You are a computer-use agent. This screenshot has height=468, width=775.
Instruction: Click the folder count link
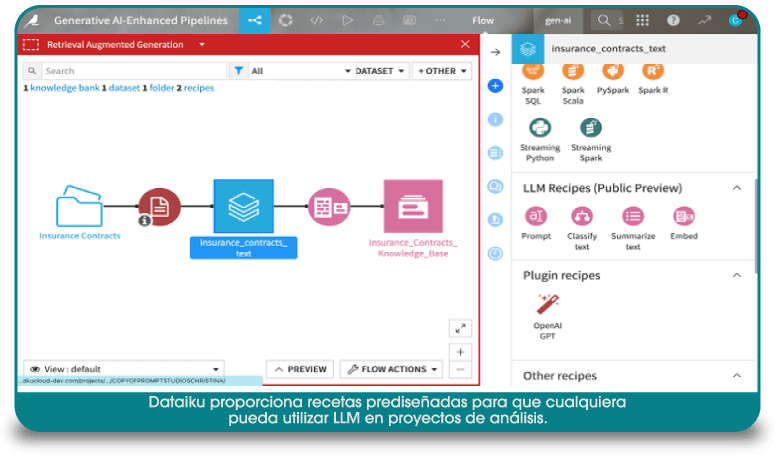(162, 88)
